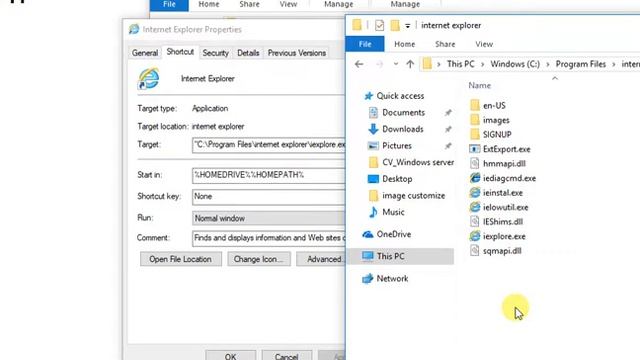Switch to the Previous Versions tab

point(297,53)
